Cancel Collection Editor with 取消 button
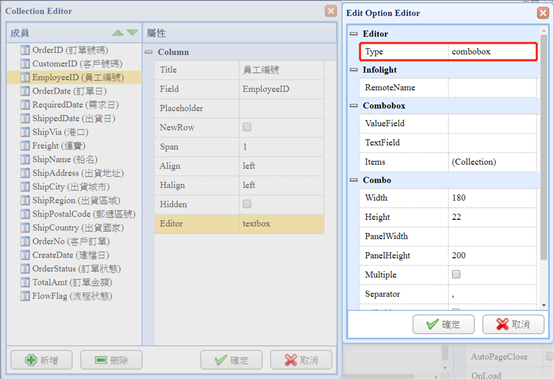The height and width of the screenshot is (379, 554). pyautogui.click(x=301, y=360)
